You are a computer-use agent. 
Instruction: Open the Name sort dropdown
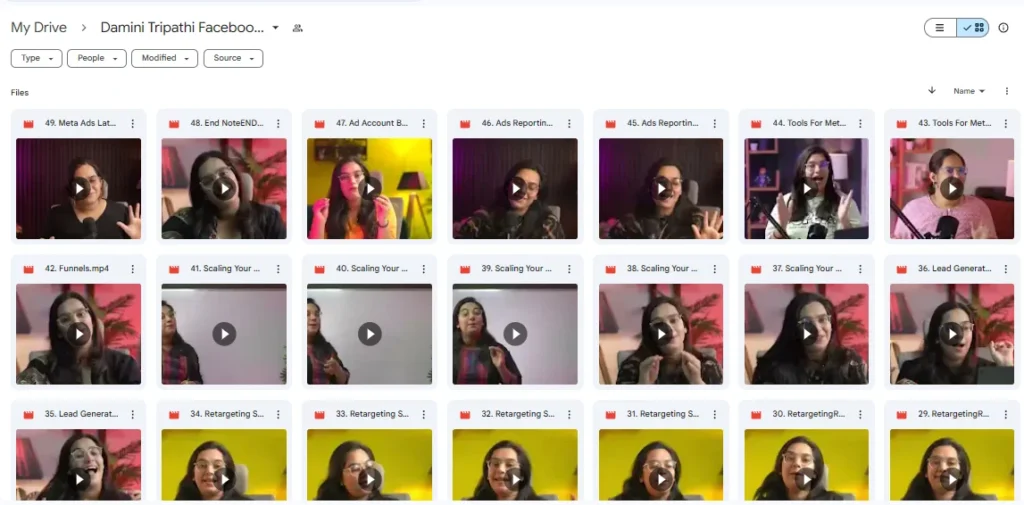pos(969,91)
